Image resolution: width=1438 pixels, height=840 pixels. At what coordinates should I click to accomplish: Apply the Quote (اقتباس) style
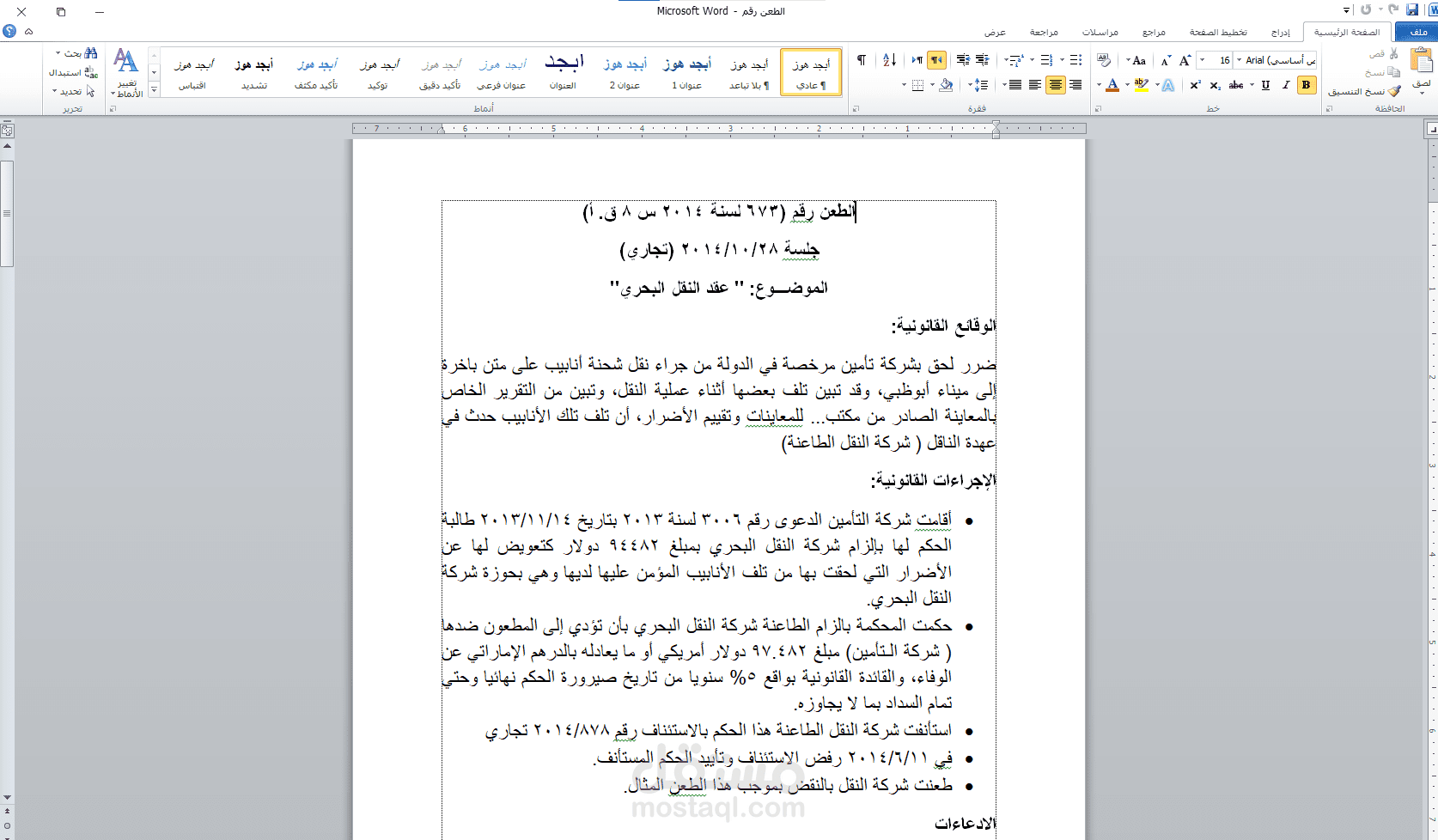click(192, 72)
